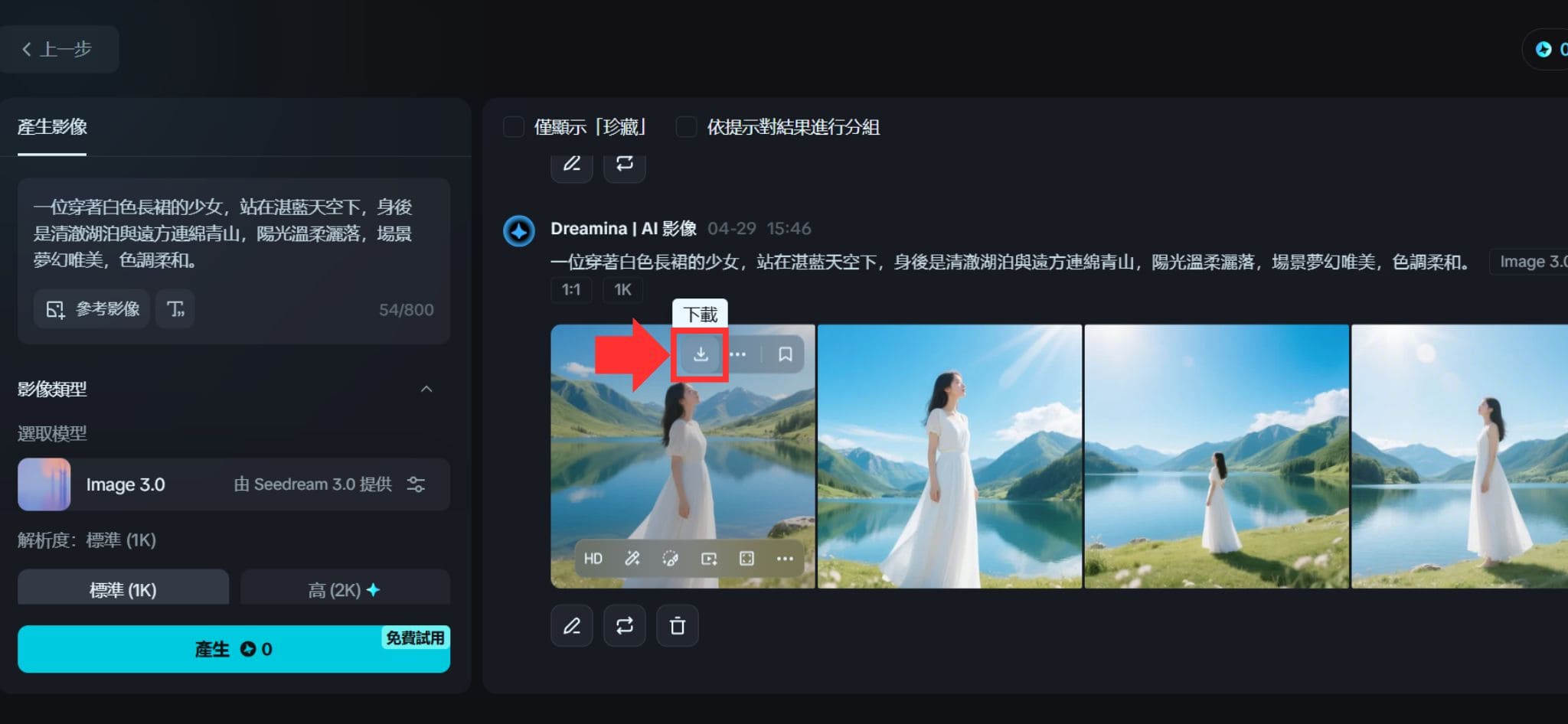This screenshot has height=724, width=1568.
Task: Enable the 僅顯示「珍藏」checkbox
Action: tap(513, 127)
